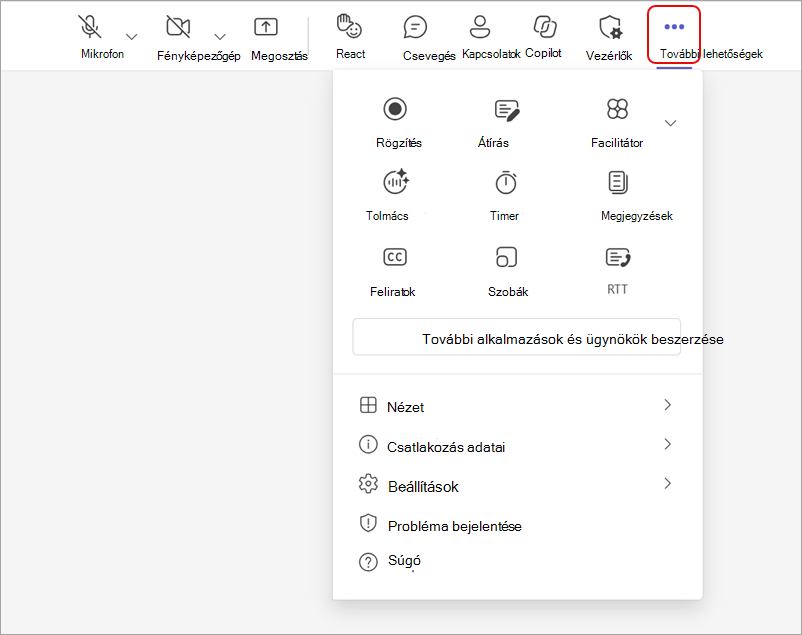802x635 pixels.
Task: Open the Nézet view submenu
Action: (x=517, y=406)
